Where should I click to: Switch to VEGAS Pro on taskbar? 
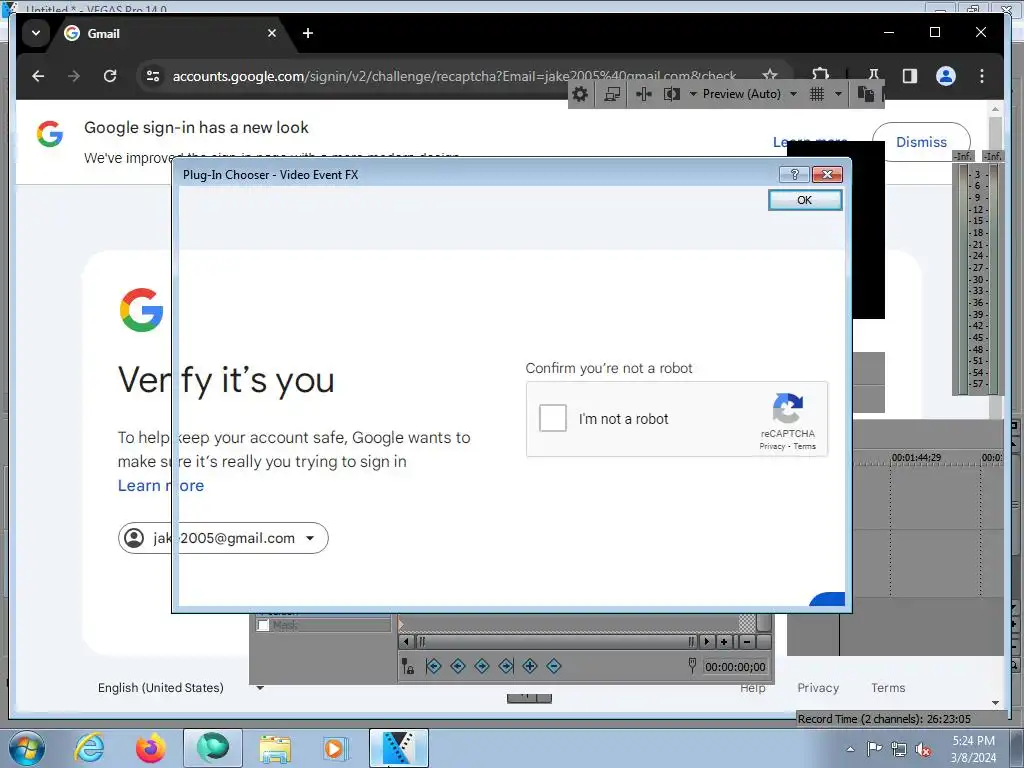click(x=398, y=748)
